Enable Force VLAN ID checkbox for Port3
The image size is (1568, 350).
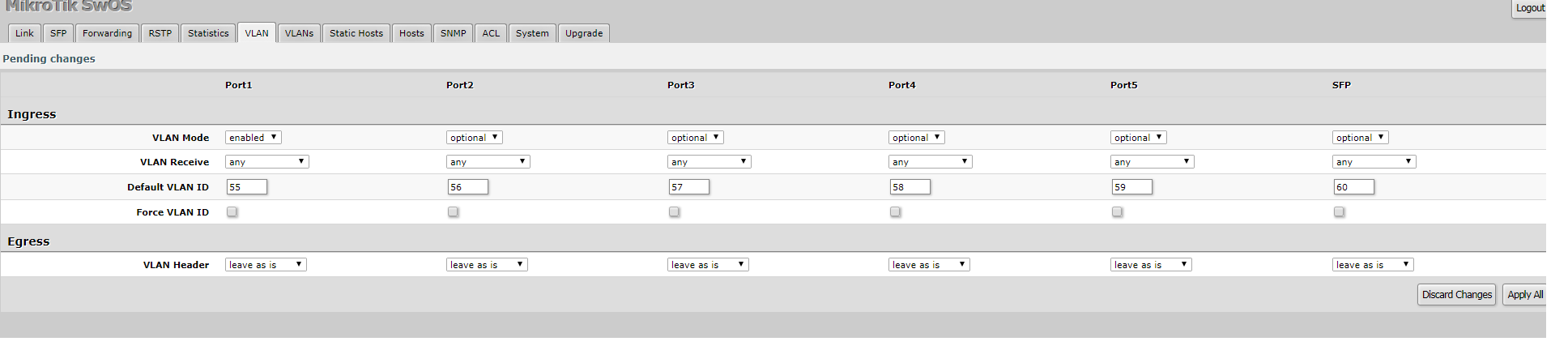(x=675, y=212)
